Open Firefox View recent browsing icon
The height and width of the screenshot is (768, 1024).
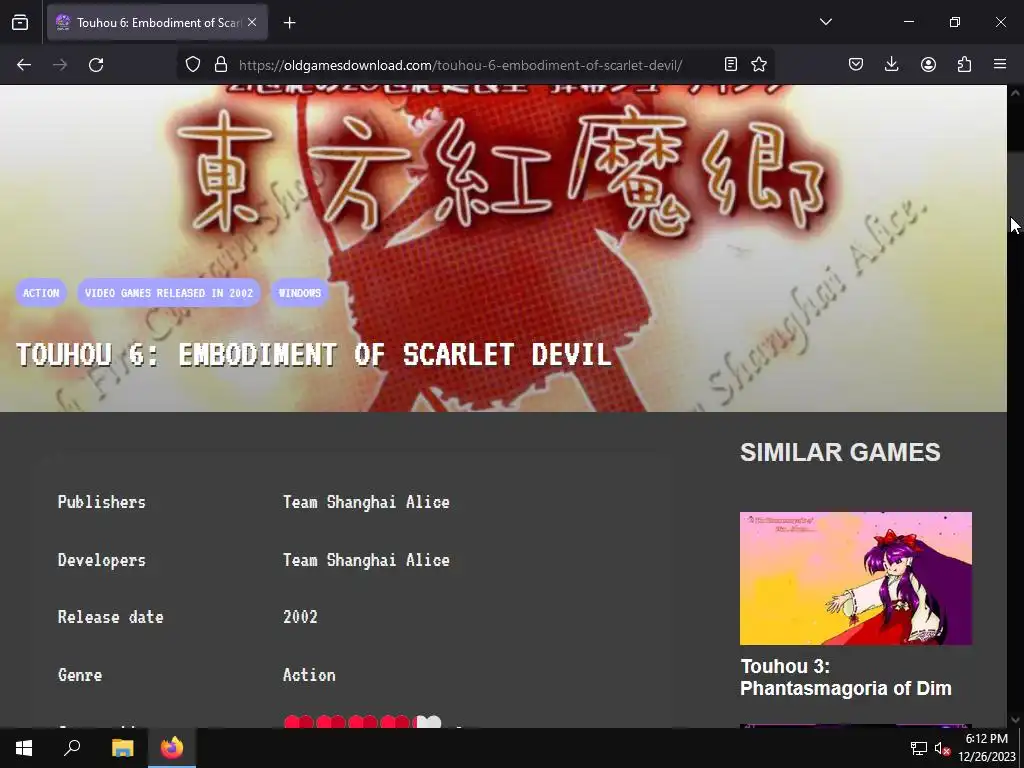[20, 22]
